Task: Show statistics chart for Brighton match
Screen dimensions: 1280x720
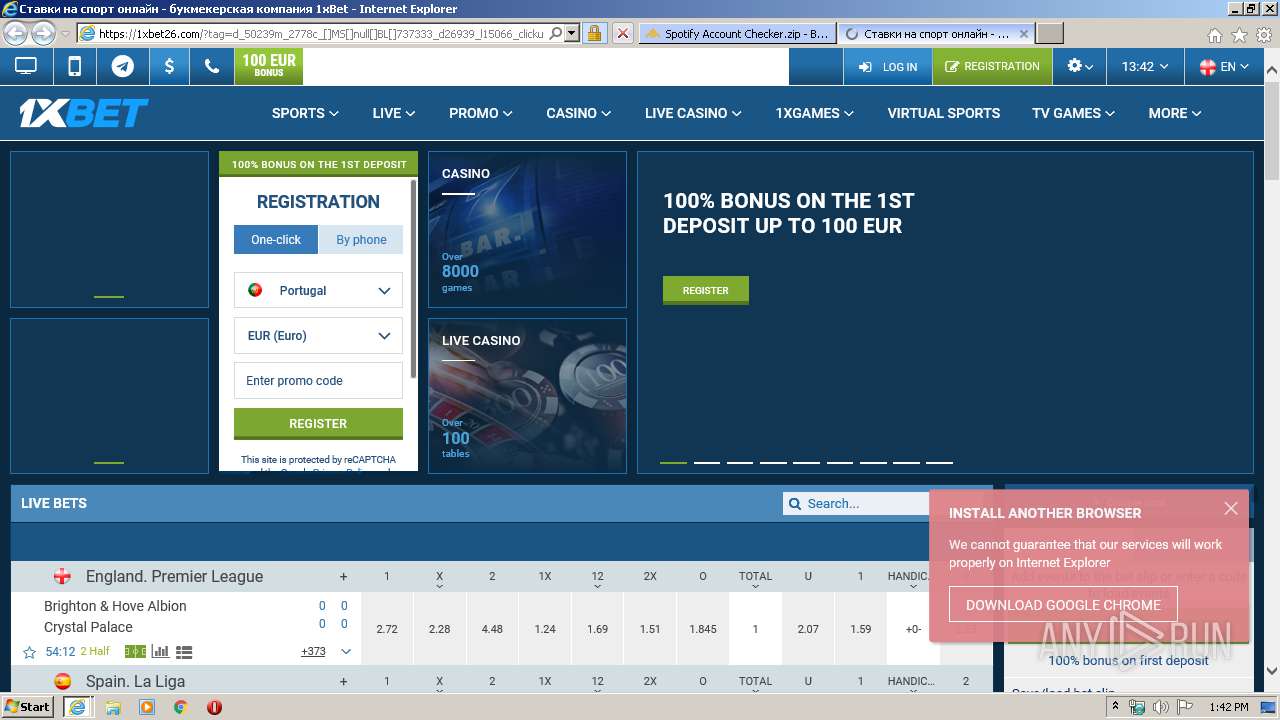Action: click(x=160, y=652)
